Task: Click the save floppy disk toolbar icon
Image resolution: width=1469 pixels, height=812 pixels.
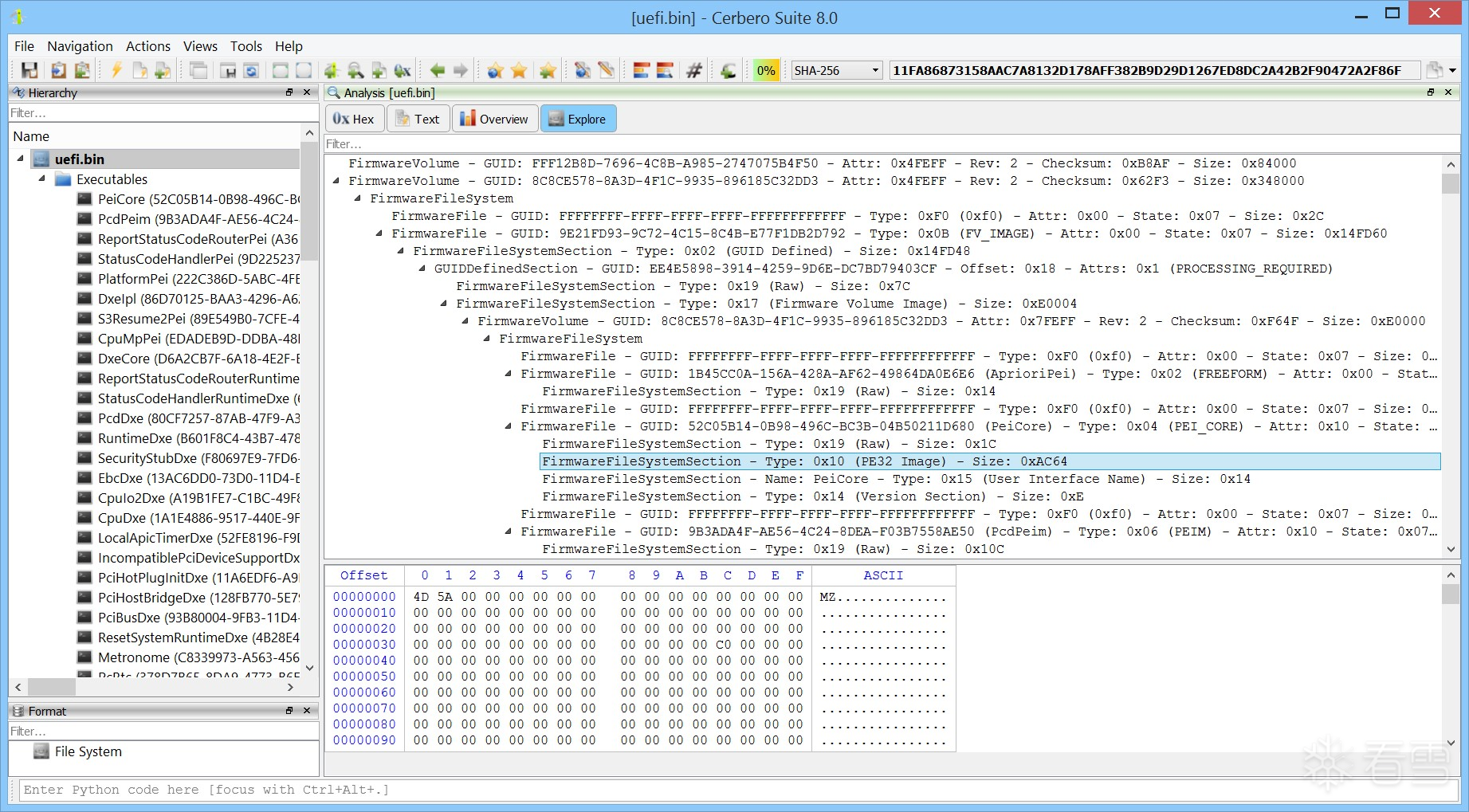Action: click(x=29, y=70)
